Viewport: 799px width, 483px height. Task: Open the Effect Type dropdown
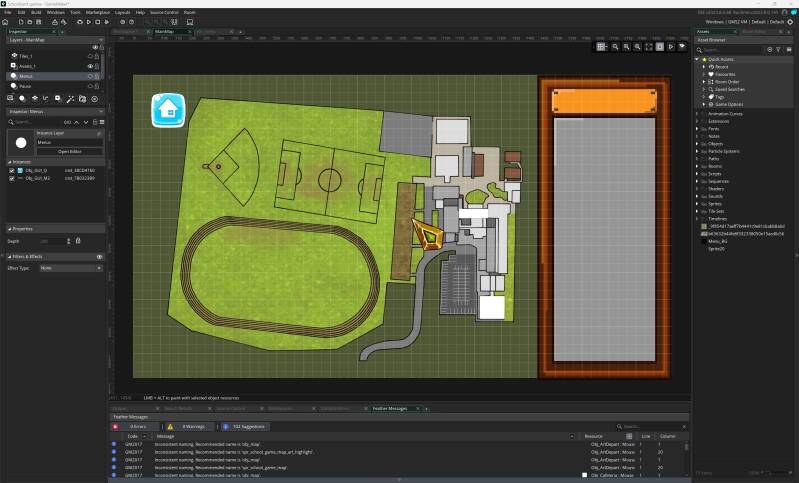click(68, 268)
